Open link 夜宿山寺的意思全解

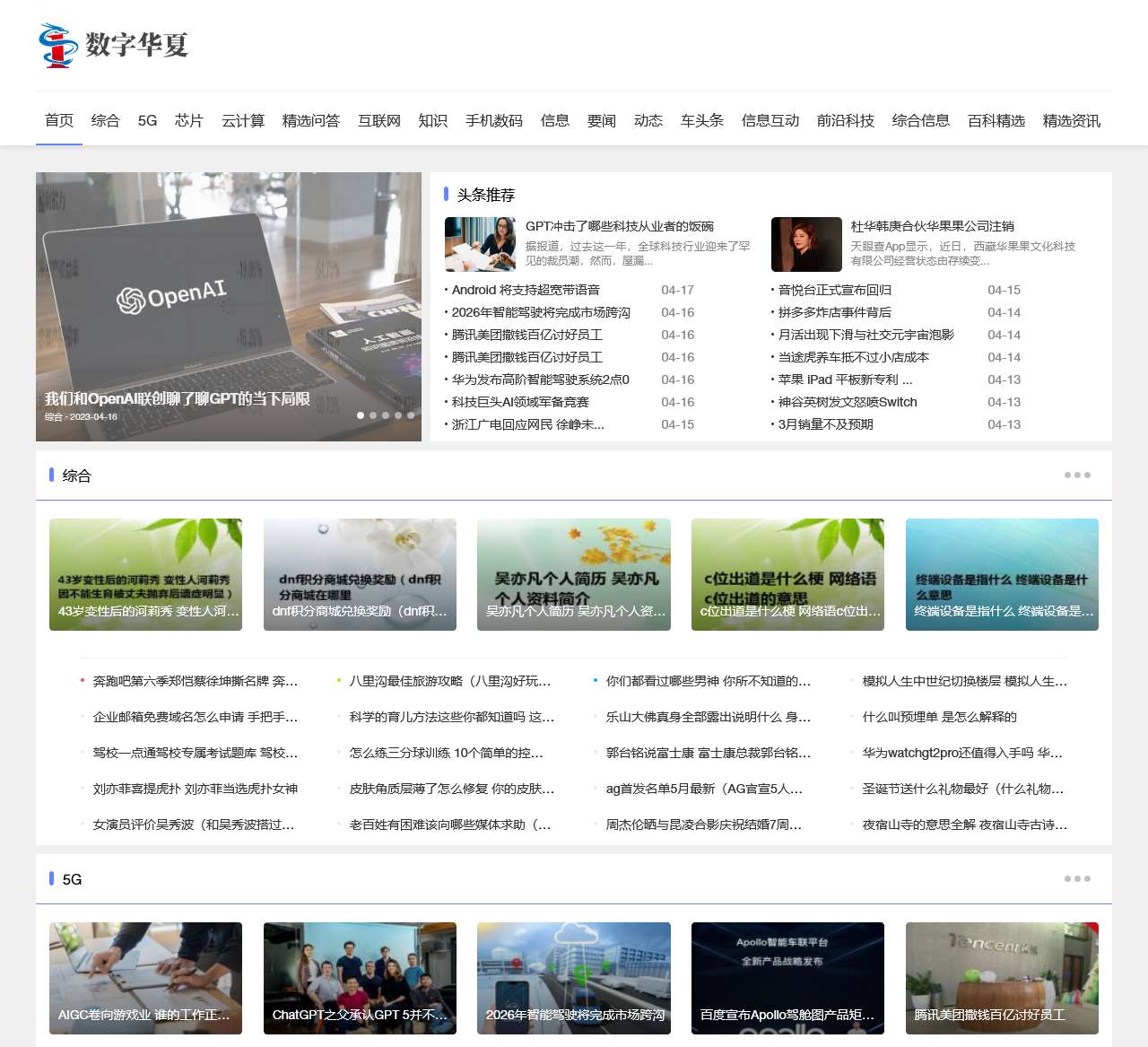click(x=965, y=825)
